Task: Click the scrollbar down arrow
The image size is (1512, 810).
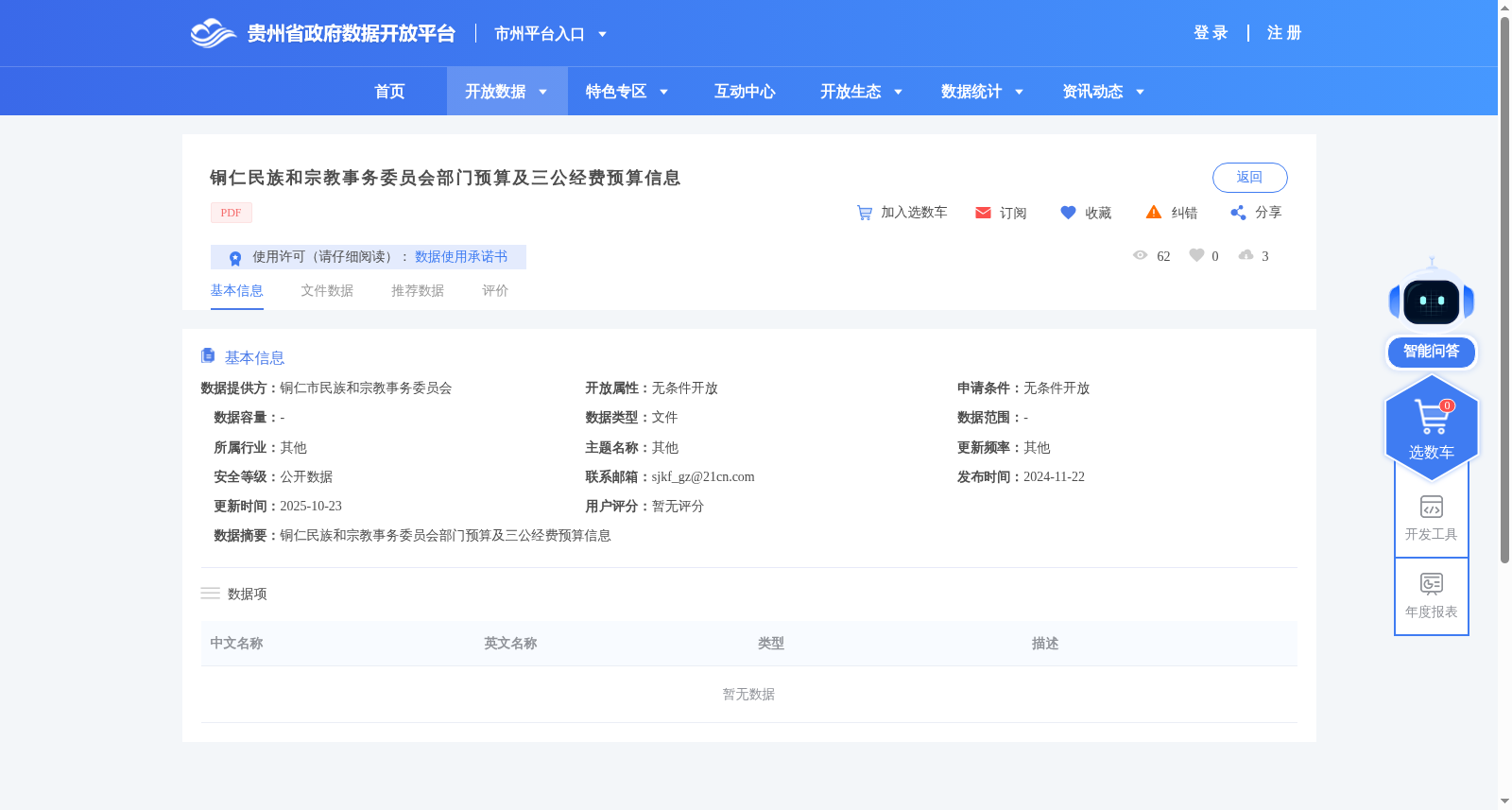Action: tap(1504, 801)
